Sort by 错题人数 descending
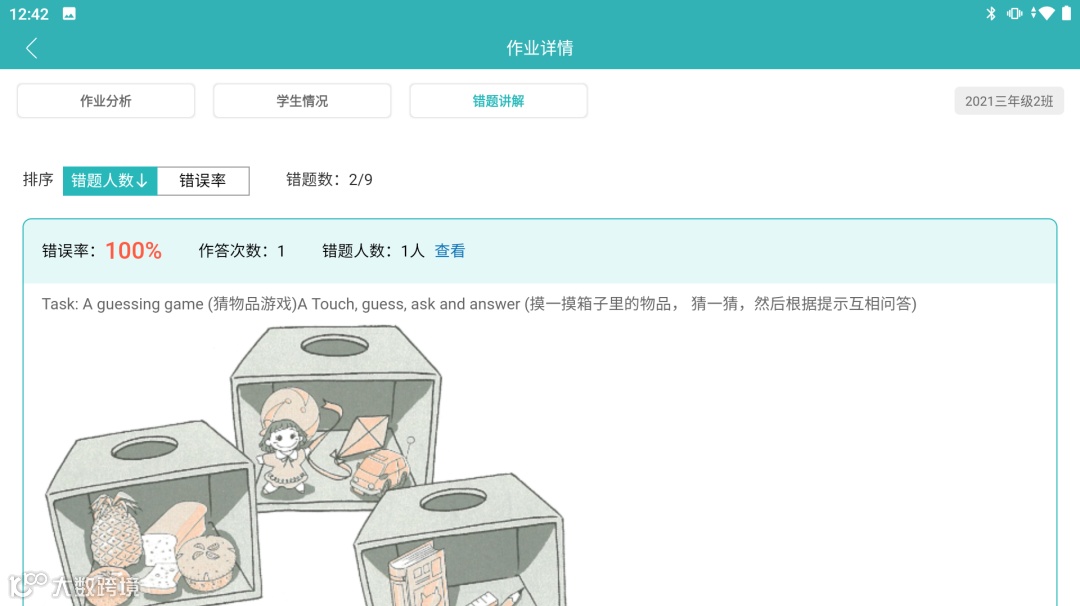 tap(110, 180)
